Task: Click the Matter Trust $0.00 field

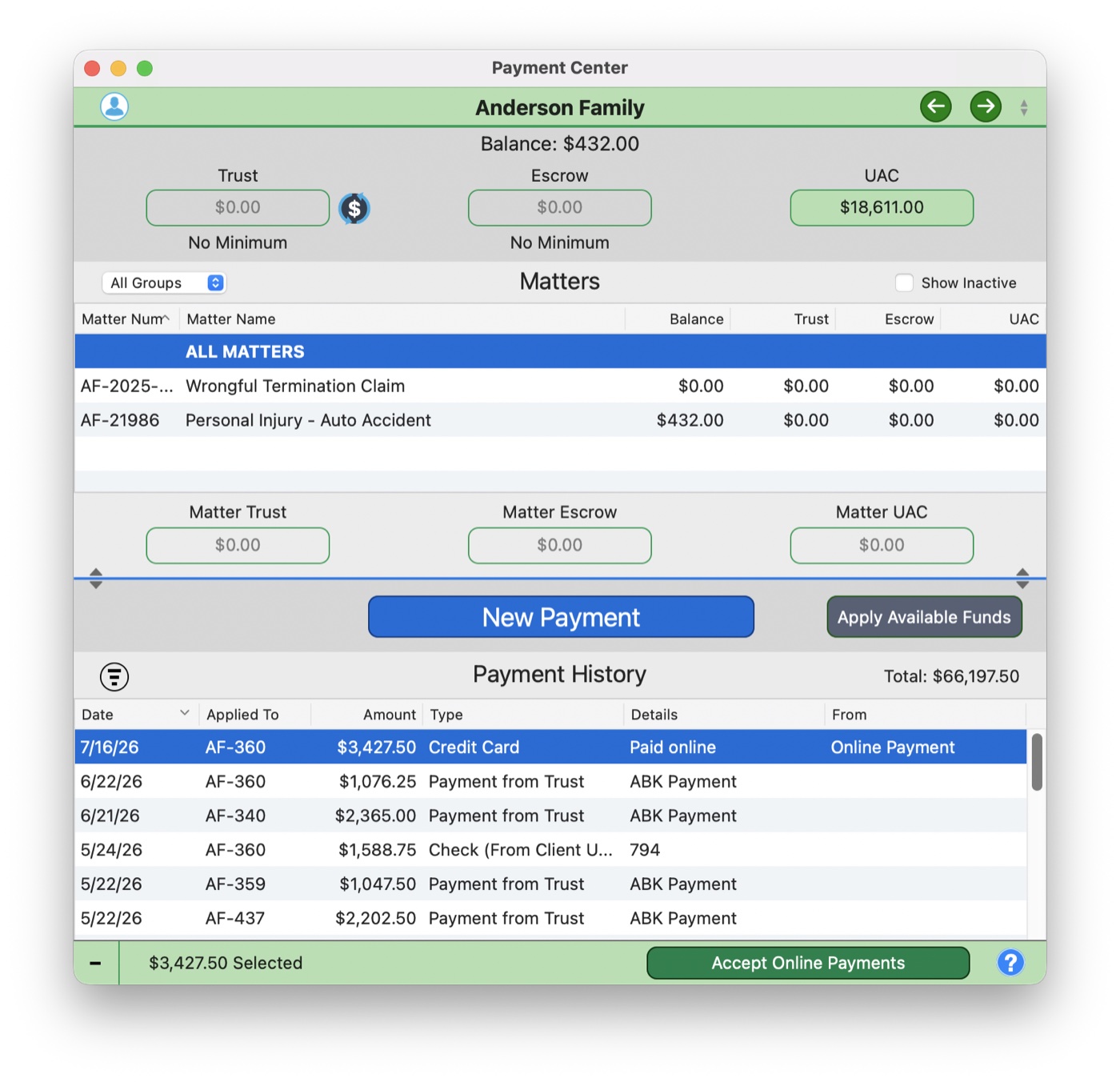Action: (238, 546)
